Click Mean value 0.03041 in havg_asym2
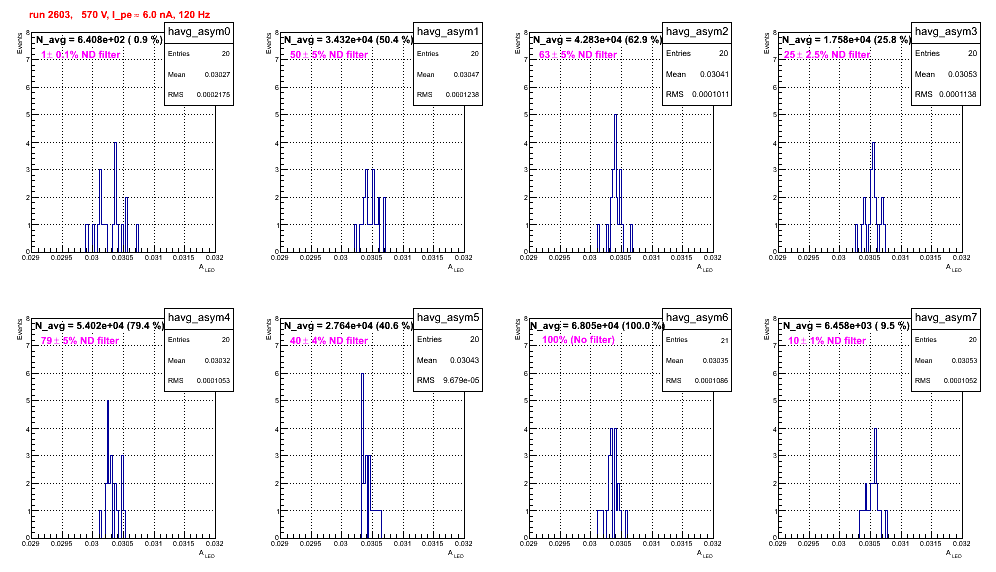Viewport: 996px width, 572px height. (715, 74)
